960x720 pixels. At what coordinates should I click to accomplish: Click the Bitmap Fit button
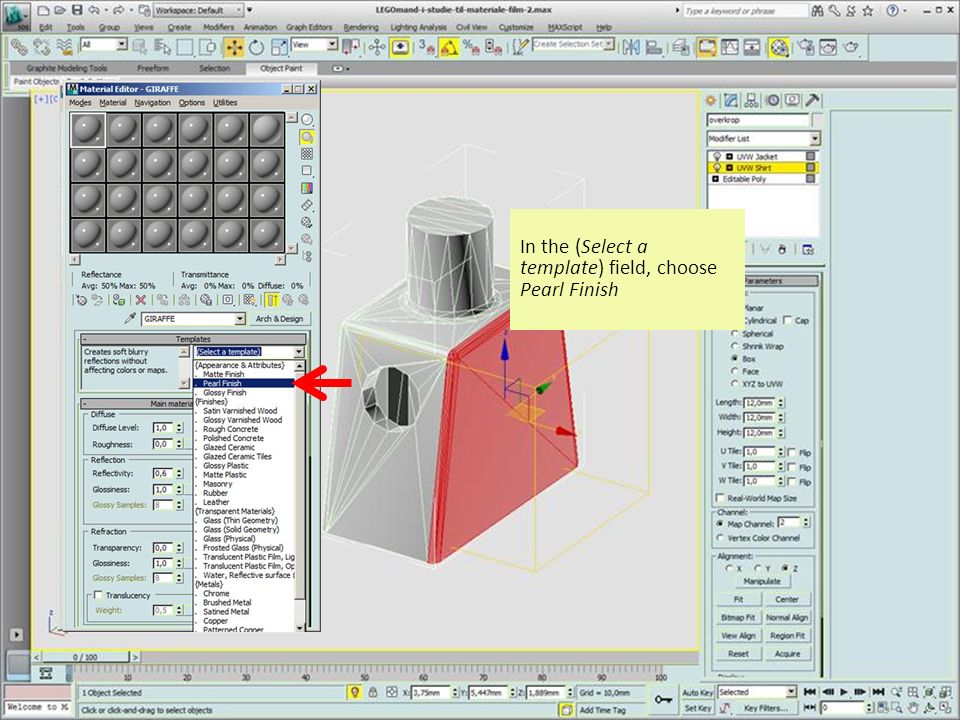tap(738, 617)
